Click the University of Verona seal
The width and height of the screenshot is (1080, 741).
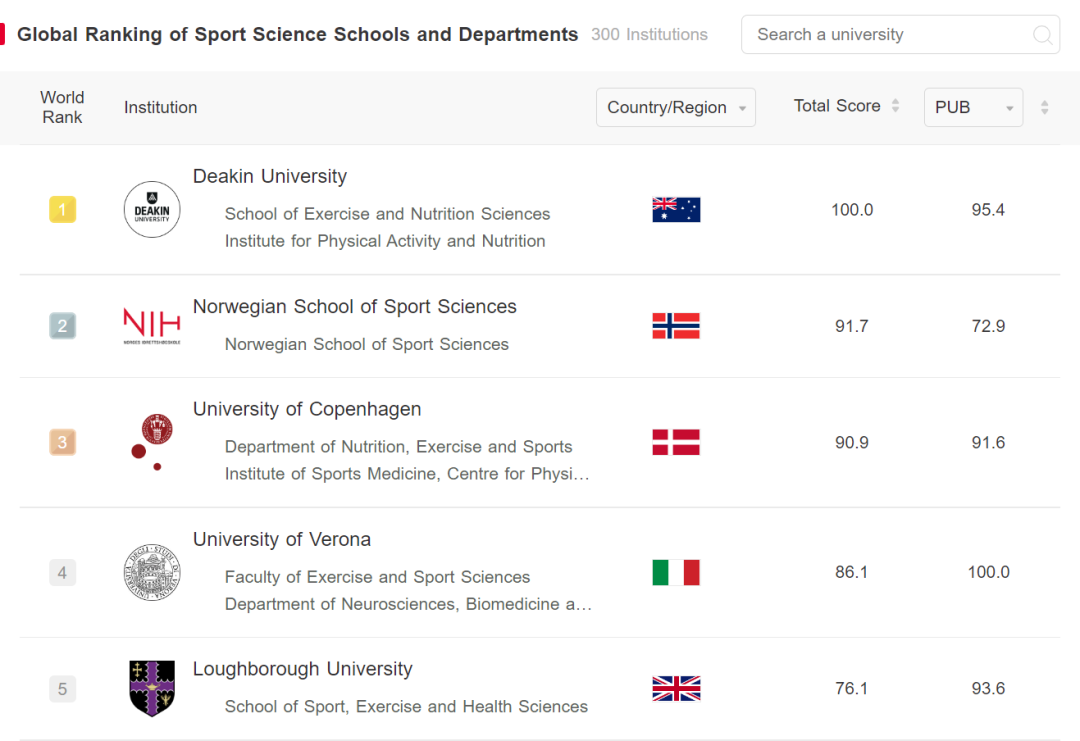[x=152, y=572]
